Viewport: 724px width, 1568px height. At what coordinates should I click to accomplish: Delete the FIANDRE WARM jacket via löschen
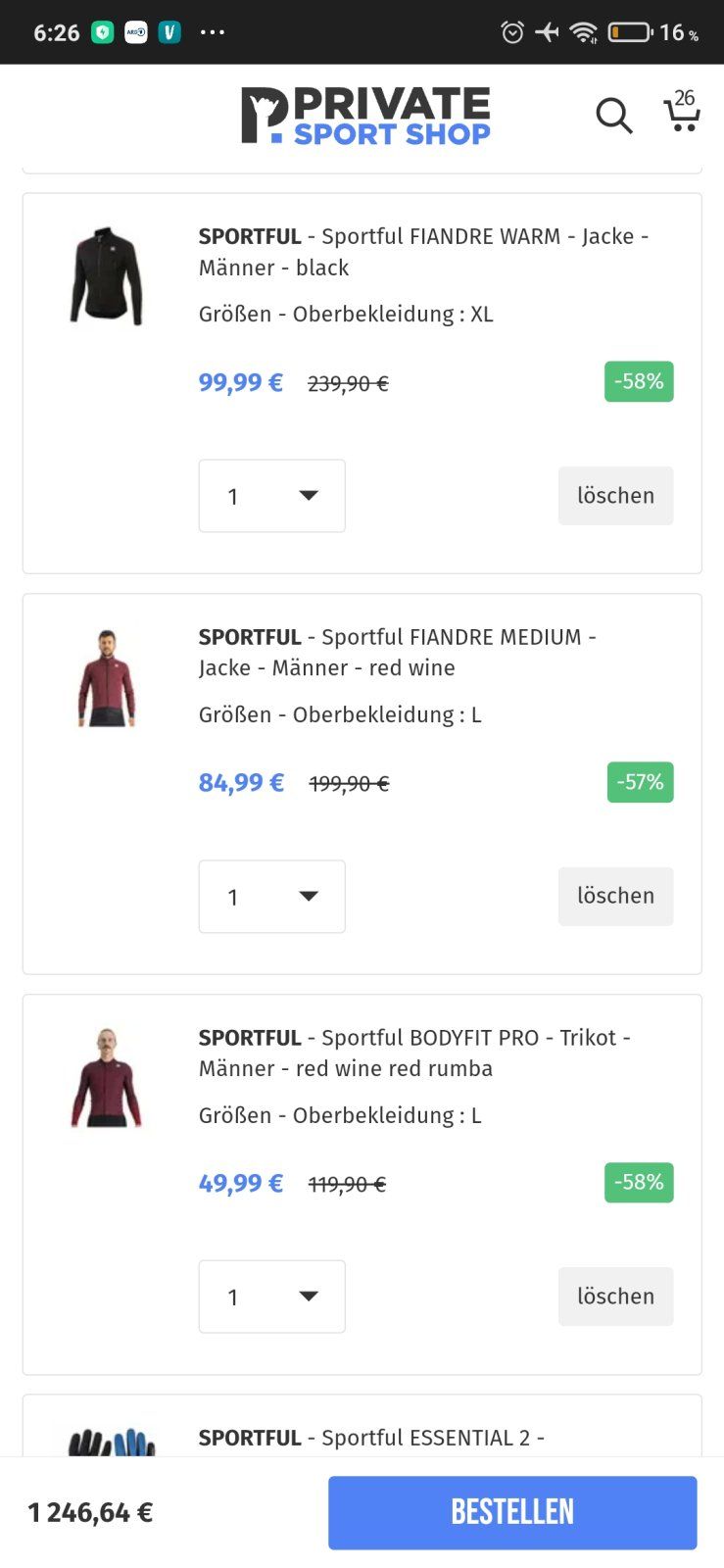pos(615,496)
